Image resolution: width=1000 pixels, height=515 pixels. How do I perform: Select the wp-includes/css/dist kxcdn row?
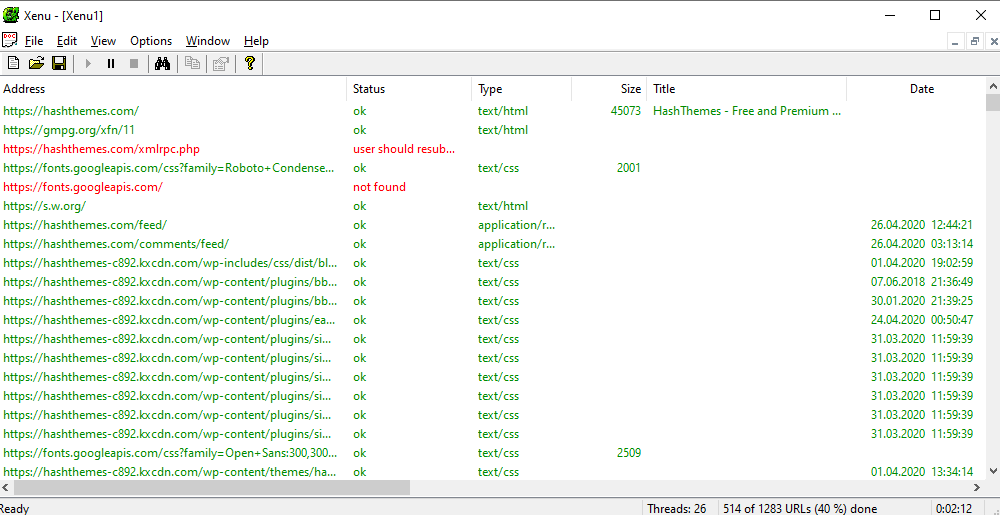(x=493, y=263)
